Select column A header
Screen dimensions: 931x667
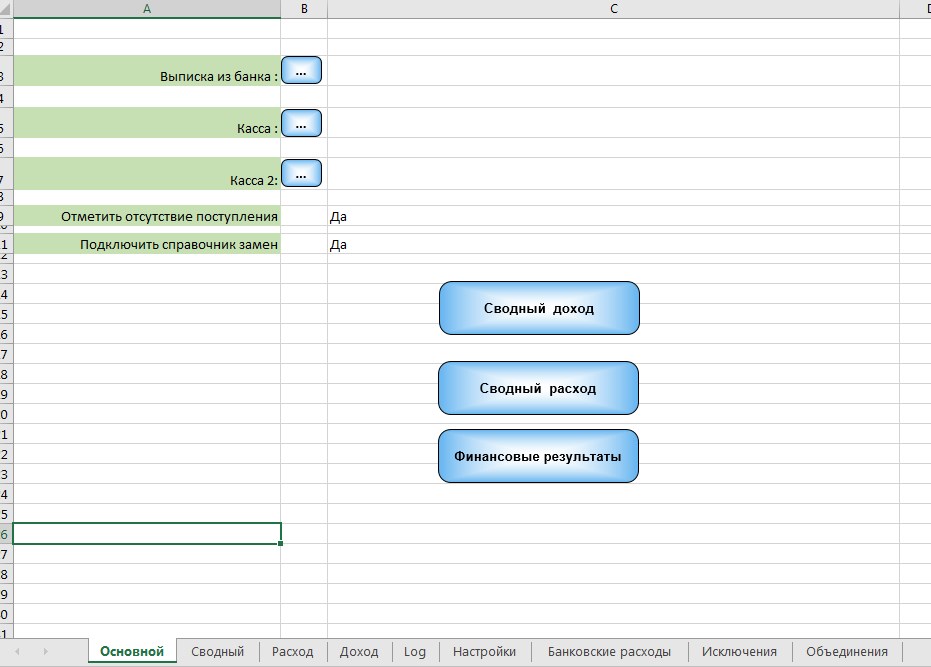(147, 9)
